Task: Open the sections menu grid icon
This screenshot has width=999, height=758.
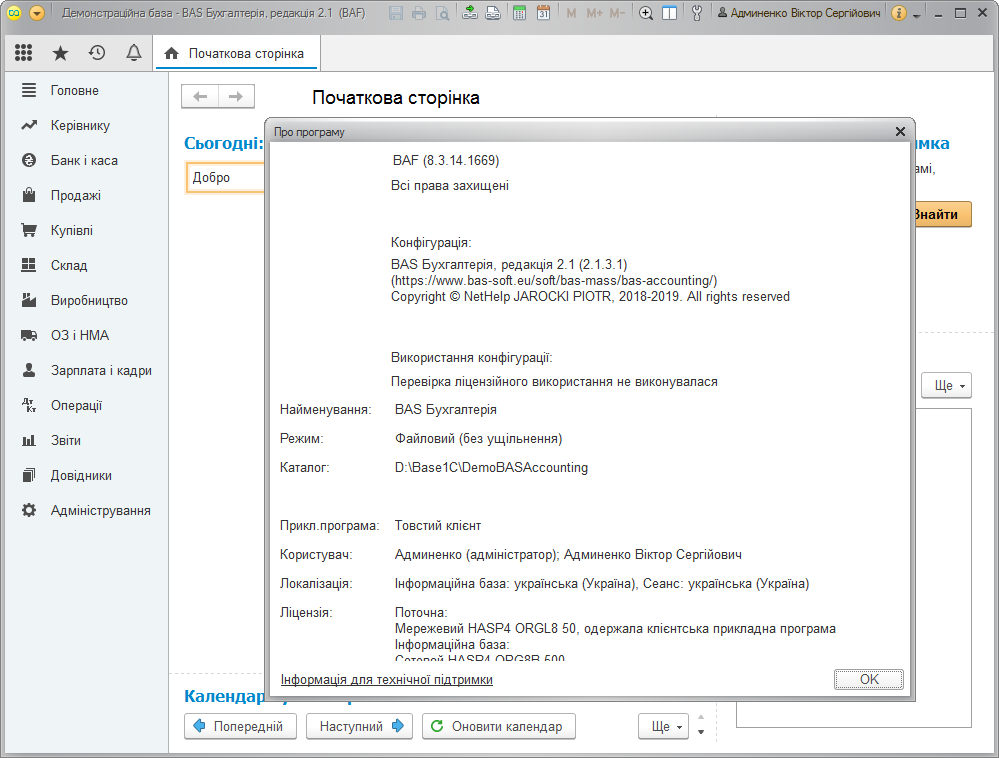Action: [24, 53]
